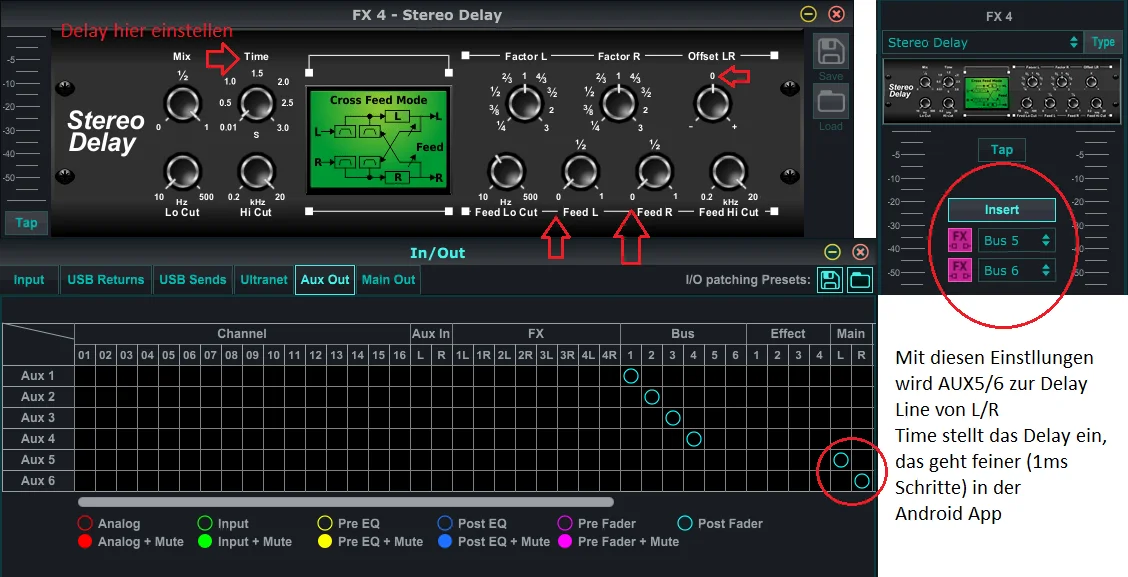The height and width of the screenshot is (577, 1128).
Task: Click the pink FX icon beside Bus 6
Action: [x=960, y=271]
